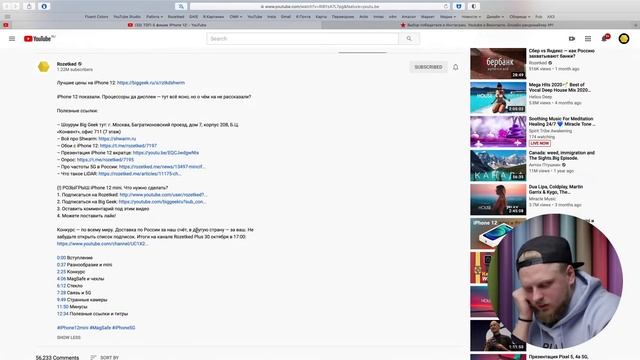Viewport: 640px width, 360px height.
Task: Open the Сбер vs Яндекс video thumbnail
Action: (498, 64)
